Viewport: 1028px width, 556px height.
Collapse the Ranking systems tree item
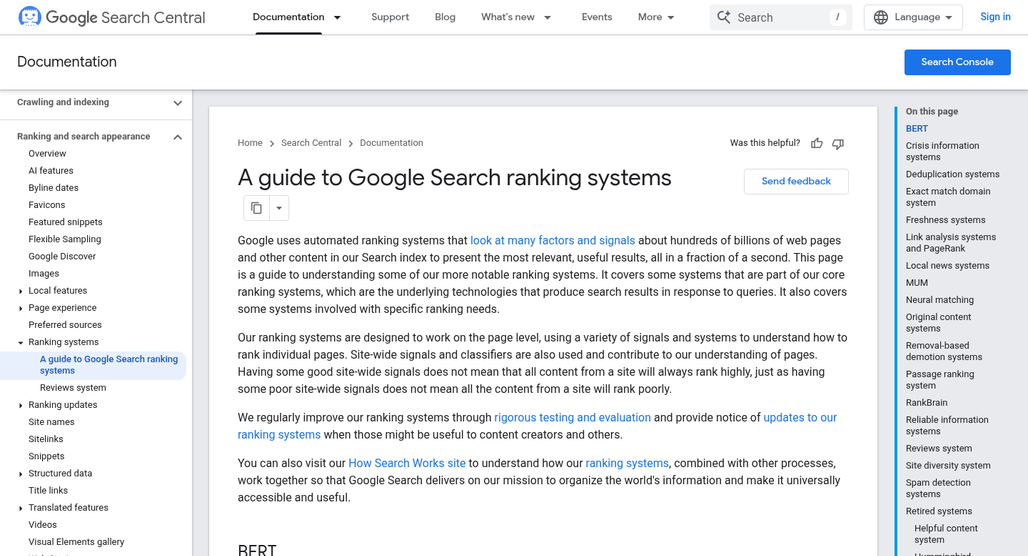click(x=20, y=342)
